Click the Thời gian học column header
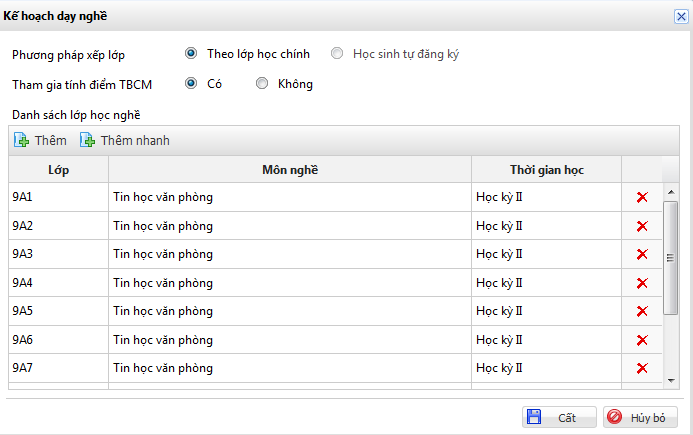Image resolution: width=693 pixels, height=435 pixels. 546,170
